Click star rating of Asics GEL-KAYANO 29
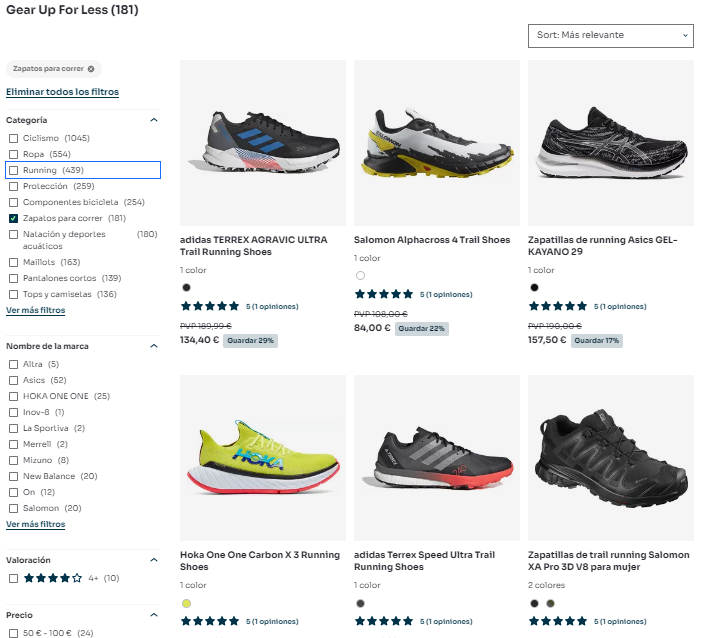The image size is (723, 638). 559,307
